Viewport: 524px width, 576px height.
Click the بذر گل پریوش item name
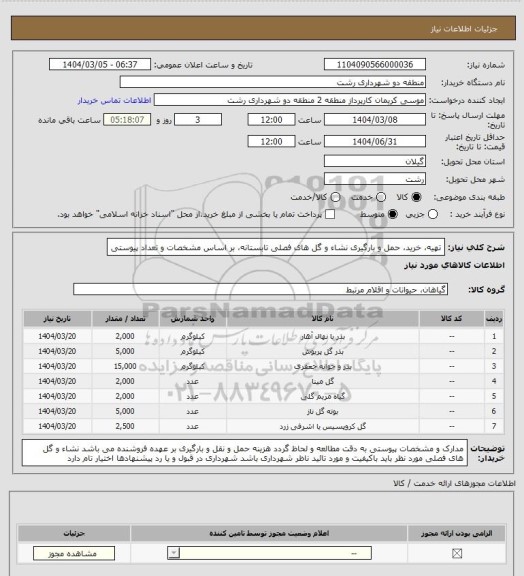coord(323,352)
